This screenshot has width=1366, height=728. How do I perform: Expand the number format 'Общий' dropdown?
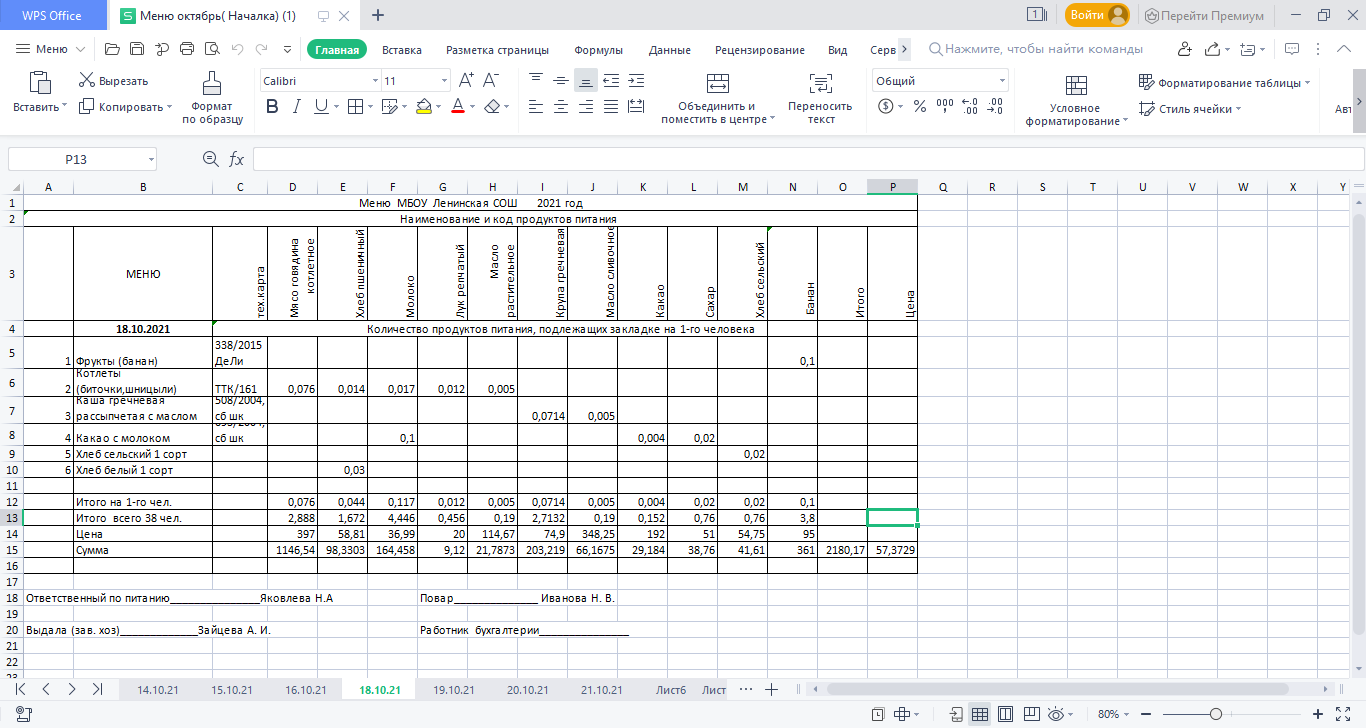(1001, 81)
